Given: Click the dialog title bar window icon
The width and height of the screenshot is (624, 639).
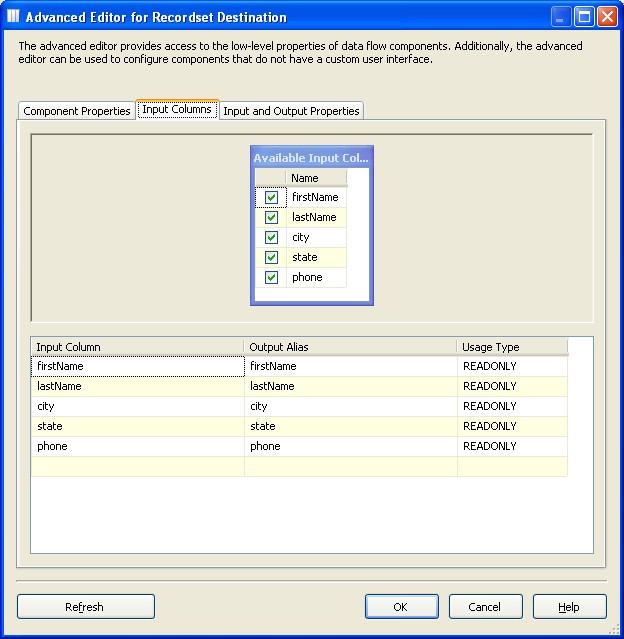Looking at the screenshot, I should click(x=13, y=16).
